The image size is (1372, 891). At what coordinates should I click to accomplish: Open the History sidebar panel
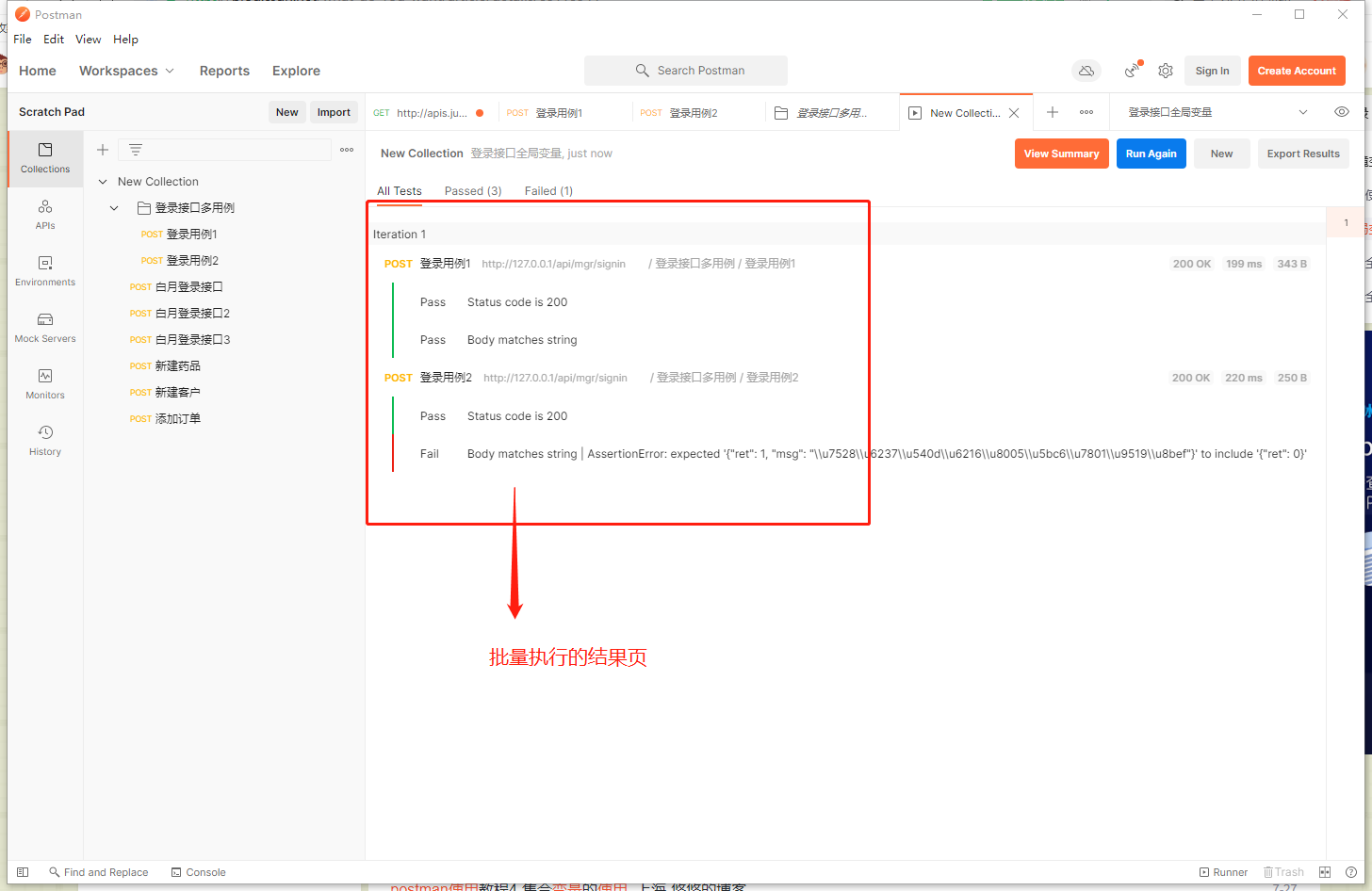pyautogui.click(x=45, y=441)
